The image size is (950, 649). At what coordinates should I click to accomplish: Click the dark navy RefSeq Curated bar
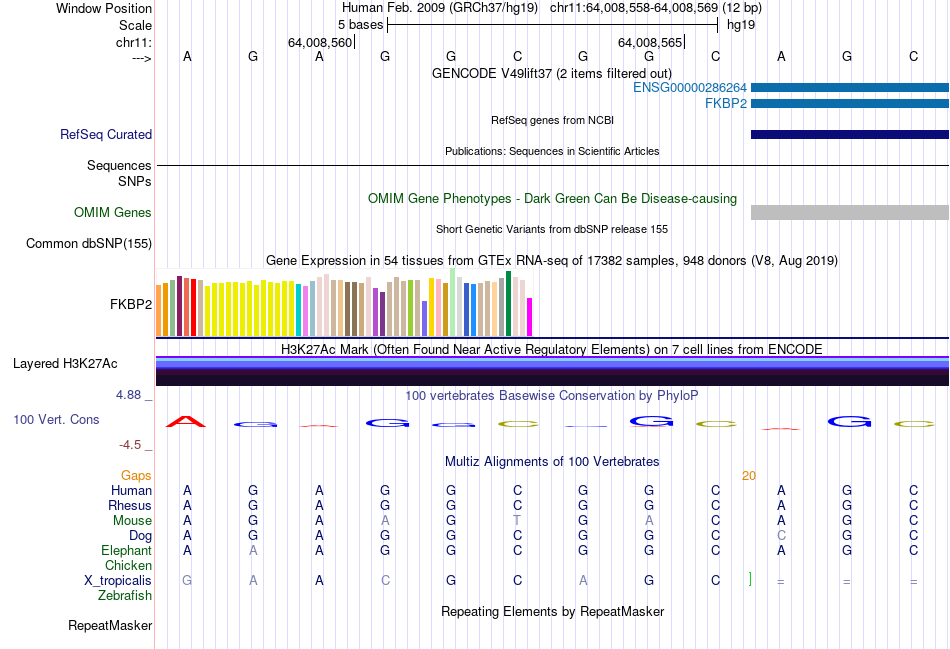(x=849, y=135)
